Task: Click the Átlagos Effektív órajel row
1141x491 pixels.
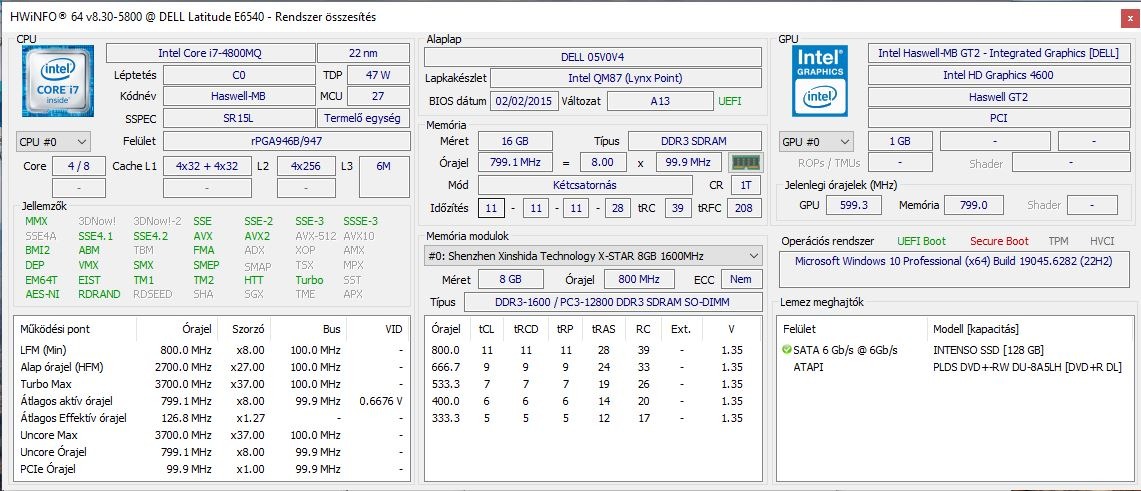Action: [x=212, y=418]
